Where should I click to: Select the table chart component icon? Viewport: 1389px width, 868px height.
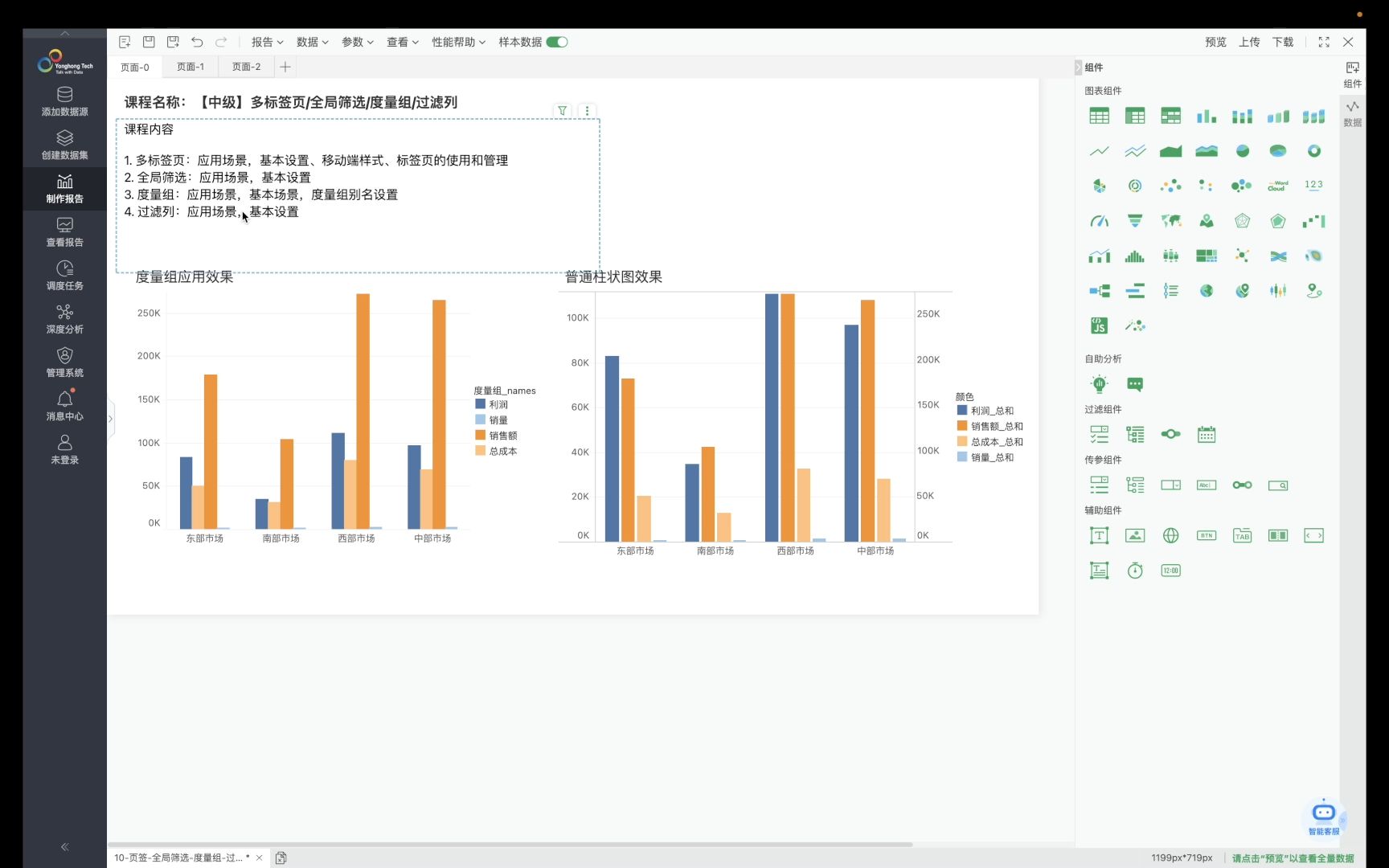pyautogui.click(x=1099, y=116)
